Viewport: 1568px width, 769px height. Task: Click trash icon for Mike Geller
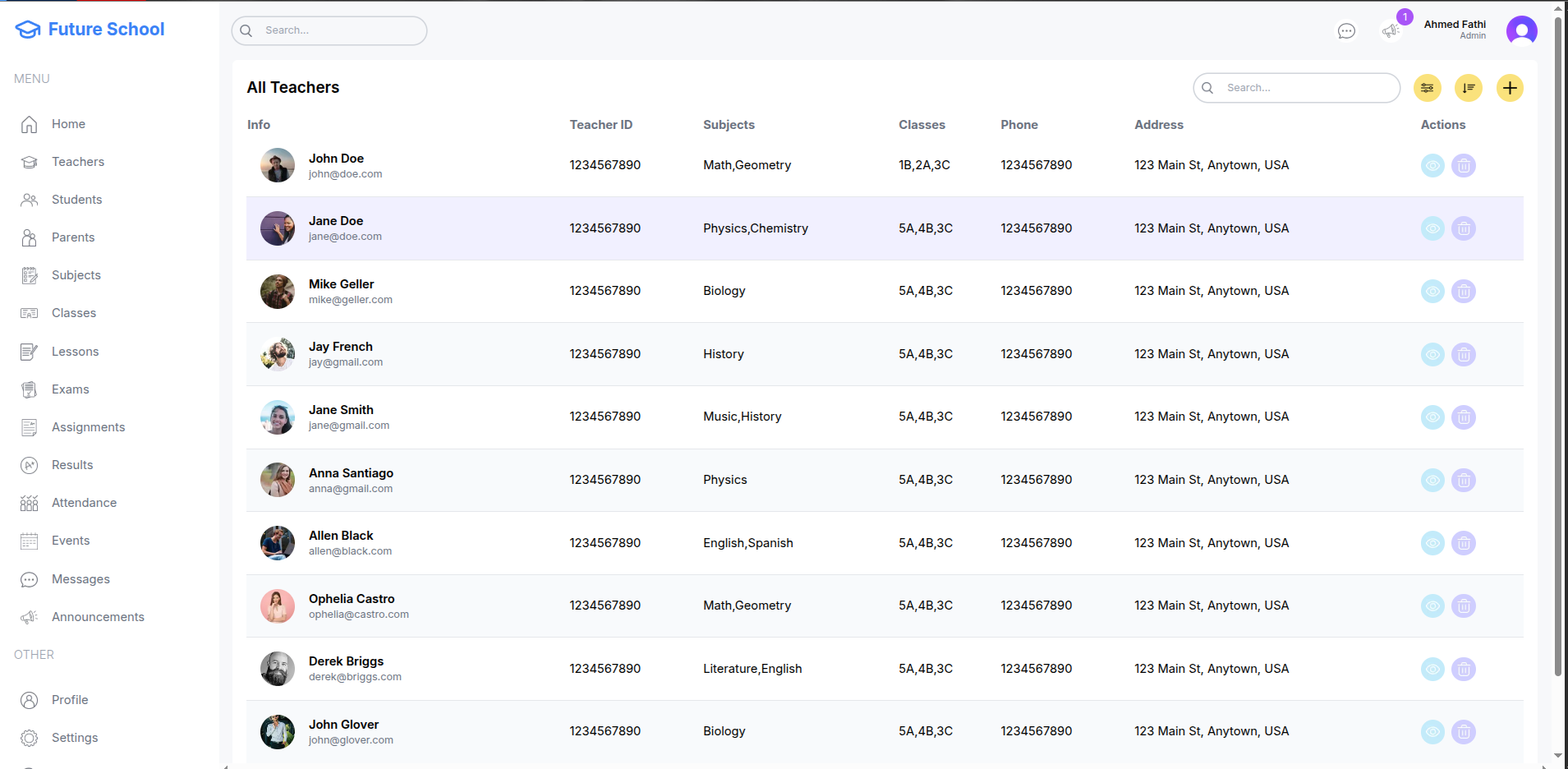pos(1463,292)
